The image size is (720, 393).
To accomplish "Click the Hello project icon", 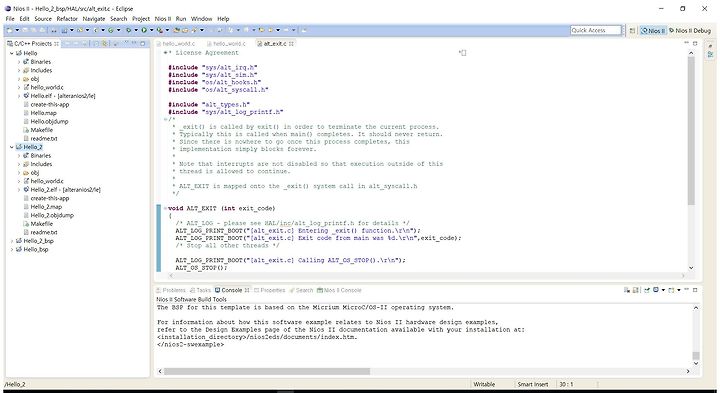I will click(19, 53).
